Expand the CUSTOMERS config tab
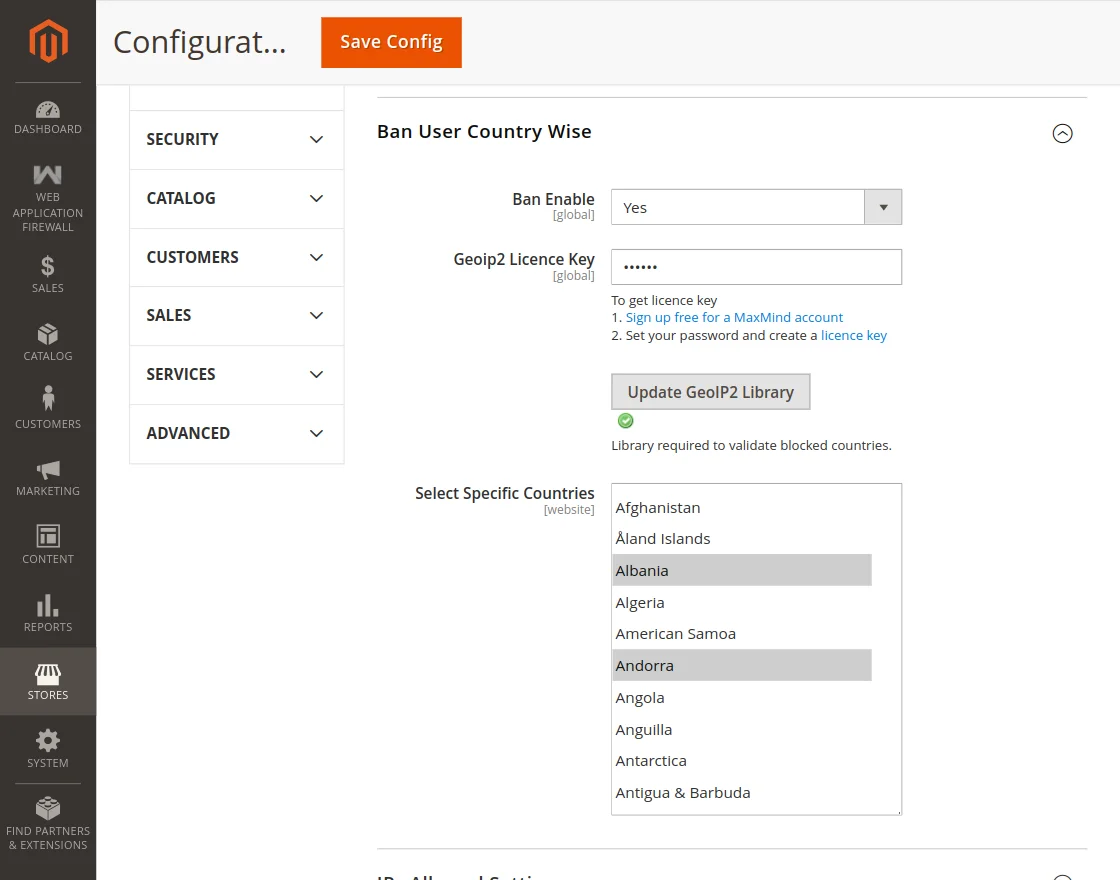 [x=237, y=257]
